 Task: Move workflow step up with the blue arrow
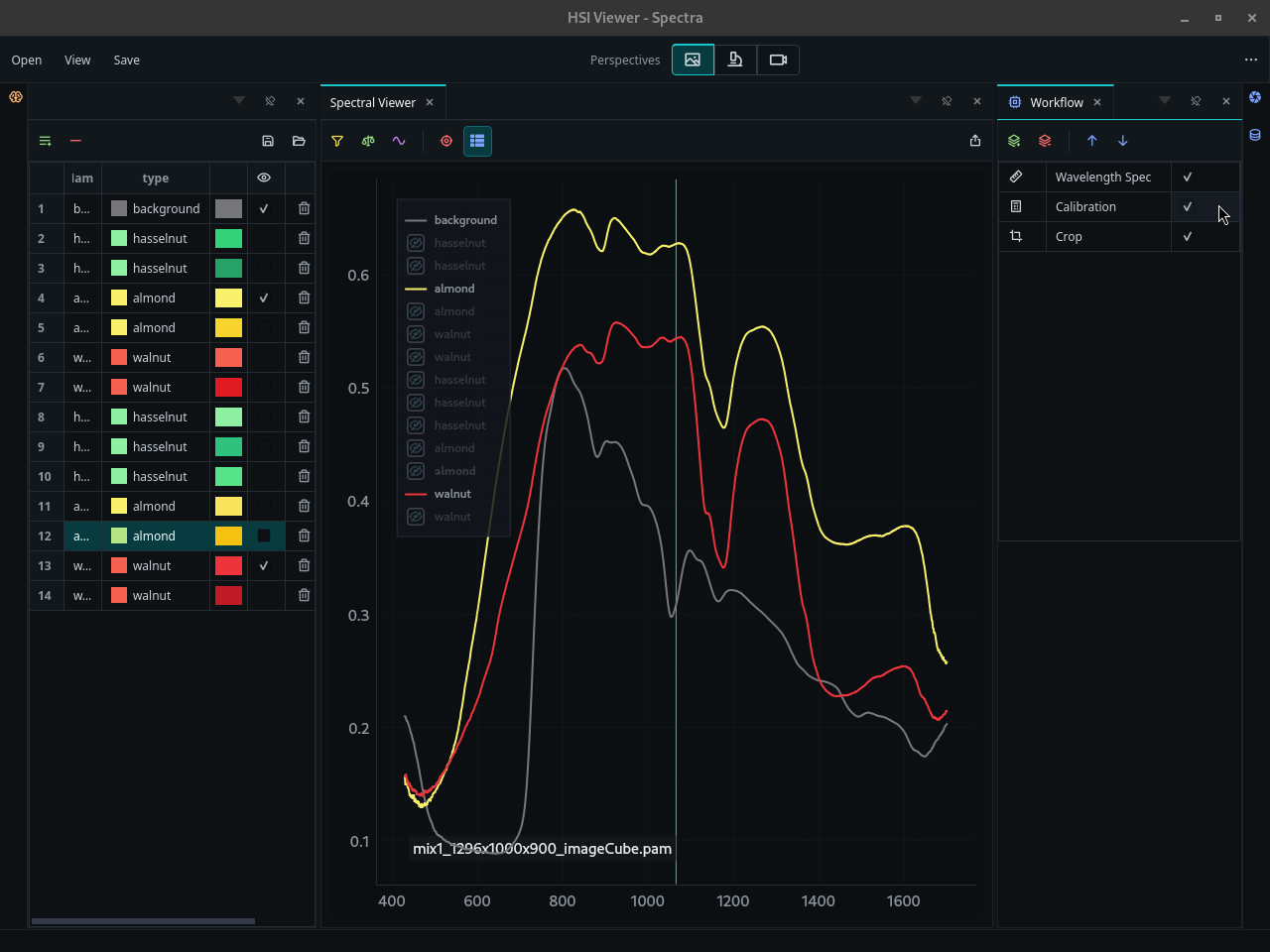click(1092, 141)
